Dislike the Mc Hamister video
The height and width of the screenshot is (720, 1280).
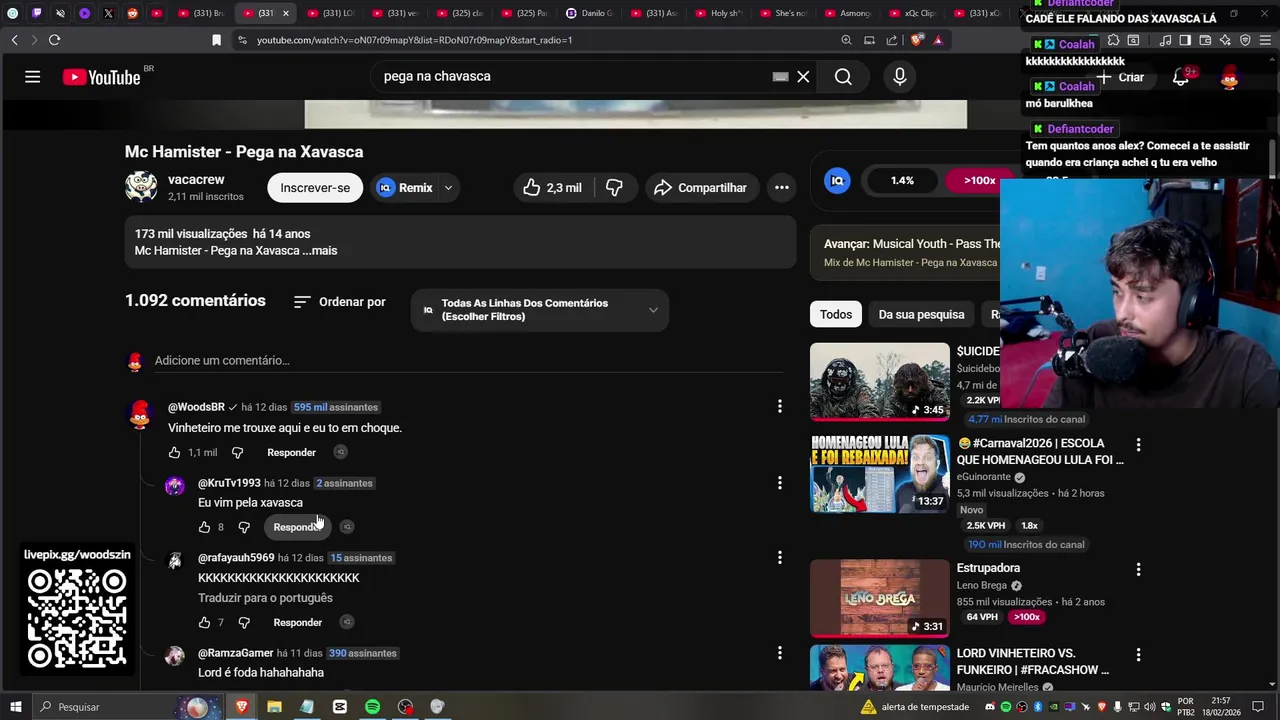pos(614,187)
